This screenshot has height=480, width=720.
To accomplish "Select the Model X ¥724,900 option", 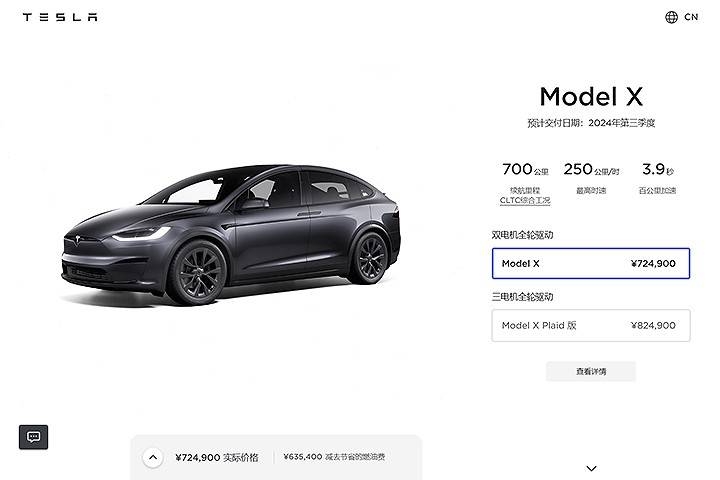I will tap(591, 263).
